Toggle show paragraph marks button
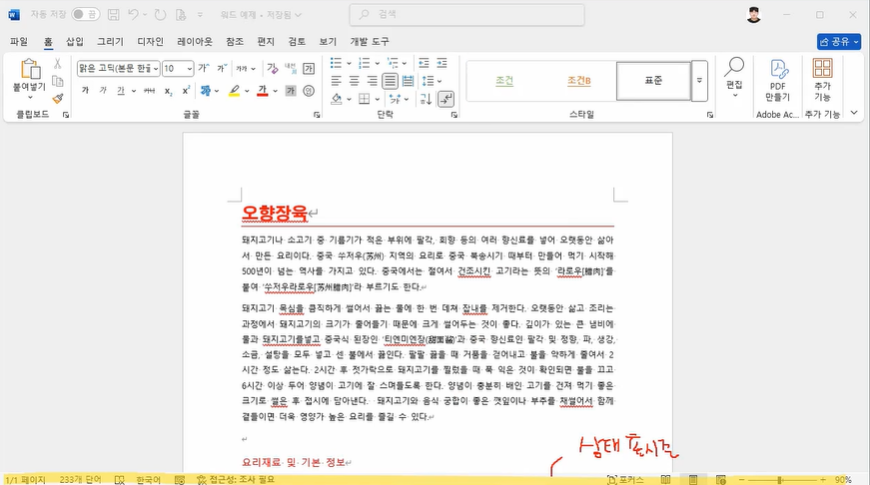Viewport: 870px width, 485px height. point(445,99)
